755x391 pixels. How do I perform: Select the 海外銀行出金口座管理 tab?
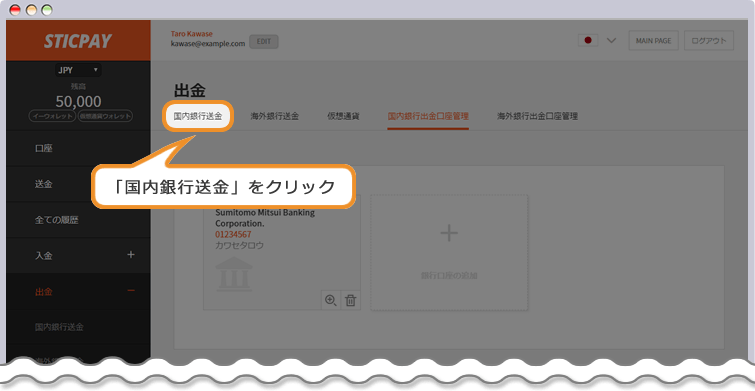pyautogui.click(x=537, y=116)
